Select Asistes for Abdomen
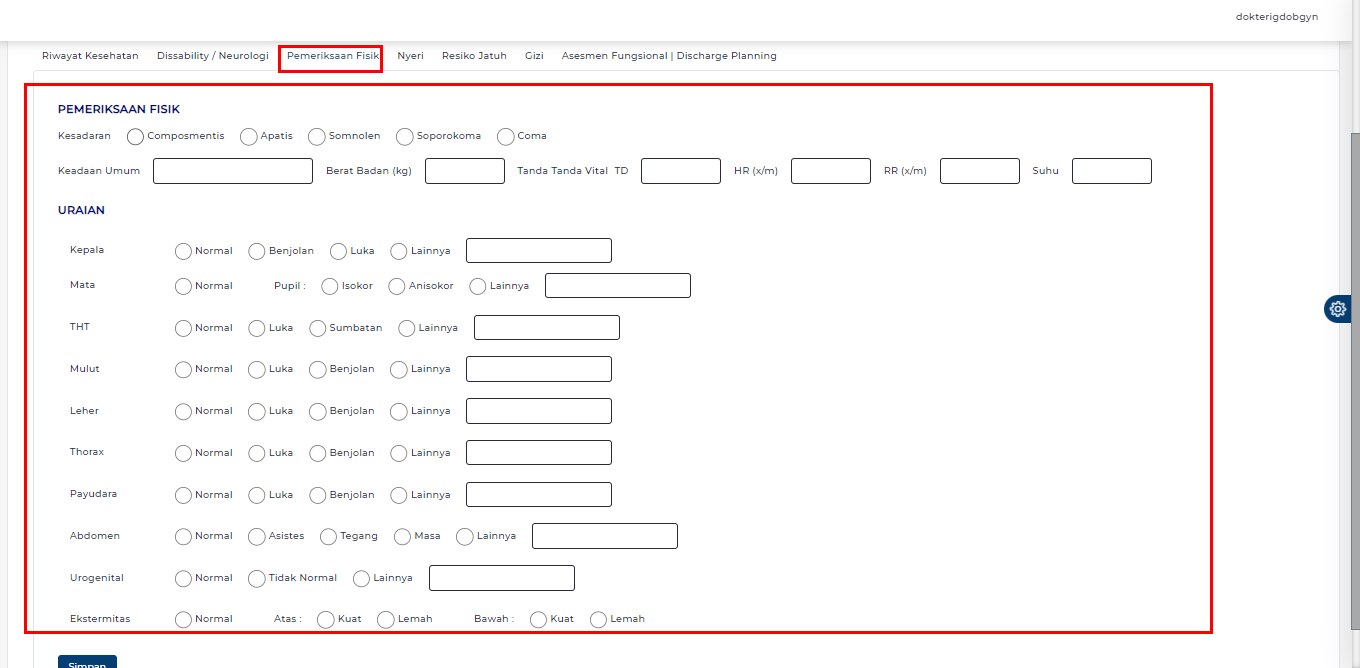Viewport: 1360px width, 668px height. click(257, 536)
